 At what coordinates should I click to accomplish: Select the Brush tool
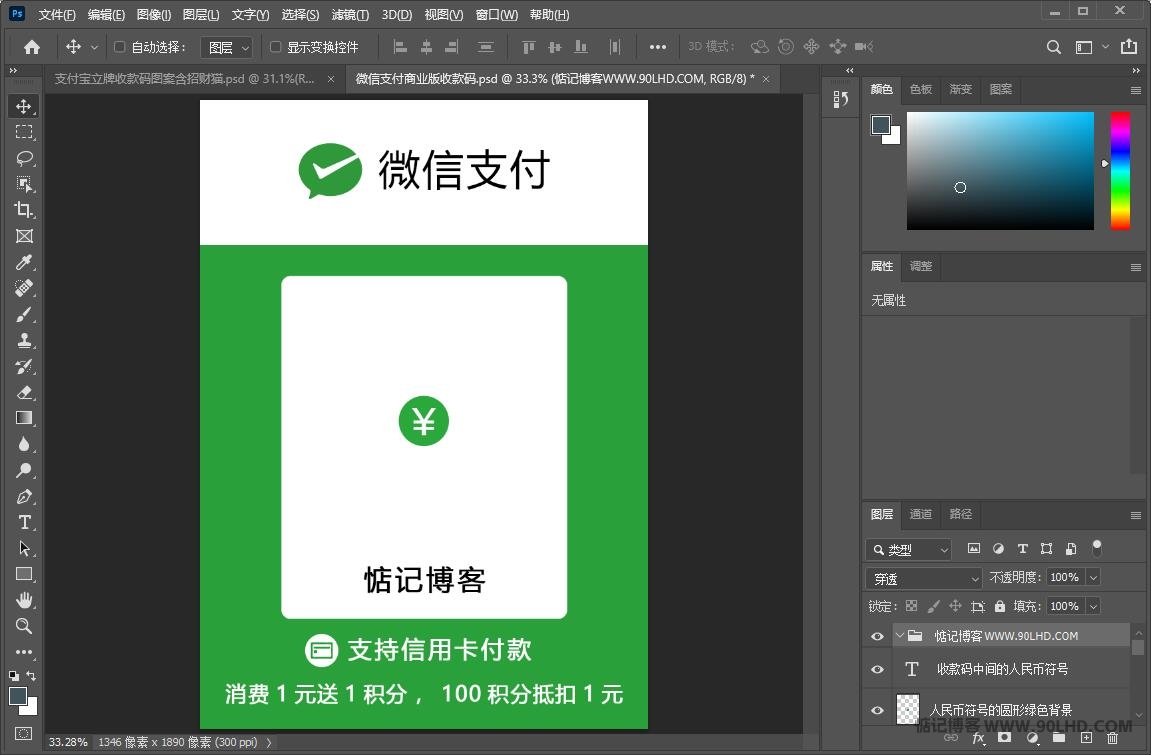point(23,314)
